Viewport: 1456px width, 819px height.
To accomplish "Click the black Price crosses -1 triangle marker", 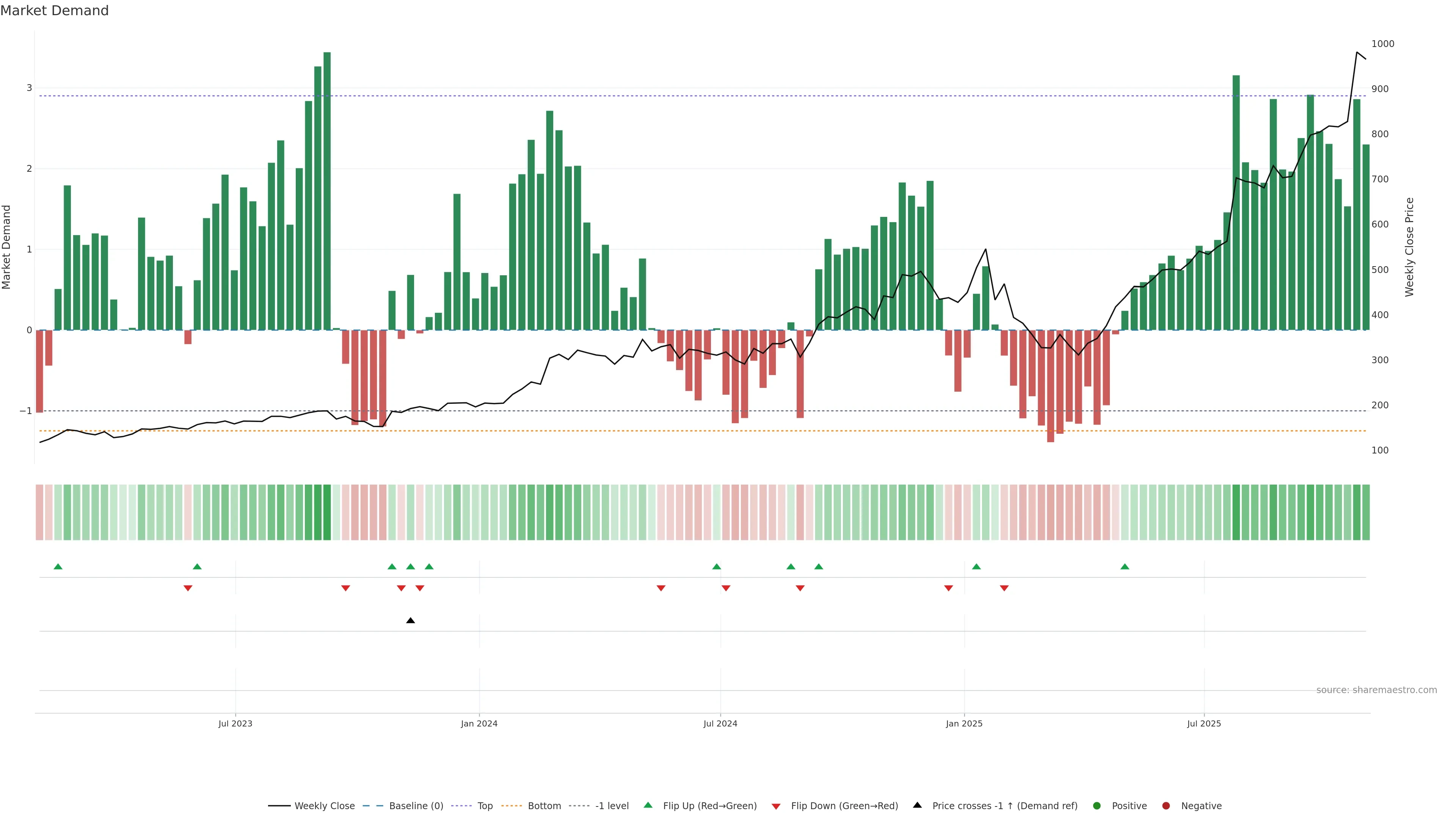I will [410, 621].
